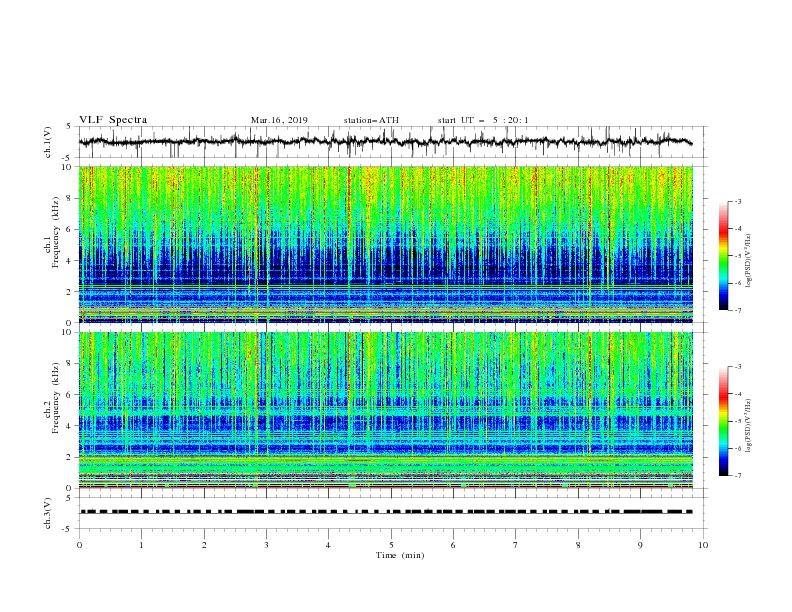Click time axis tick label "8"
The width and height of the screenshot is (792, 612).
(578, 545)
